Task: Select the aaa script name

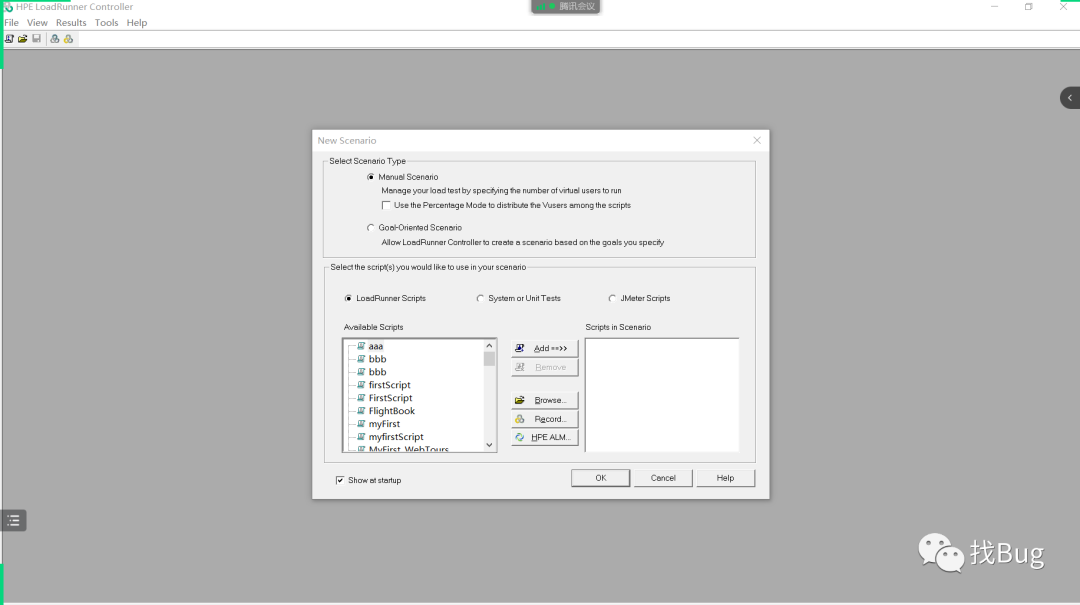Action: tap(375, 347)
